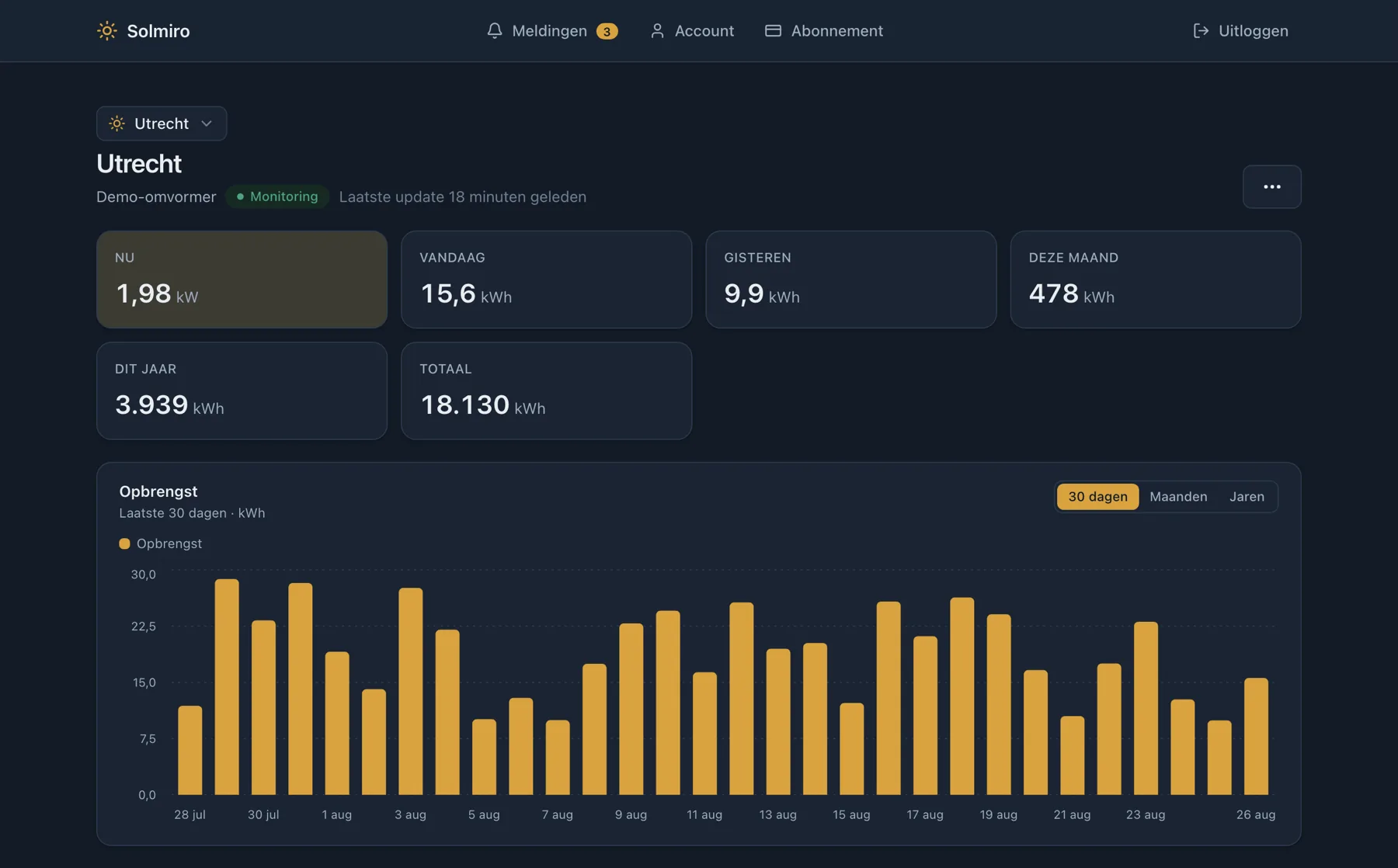Click the Meldingen bell icon
This screenshot has height=868, width=1398.
[x=494, y=30]
